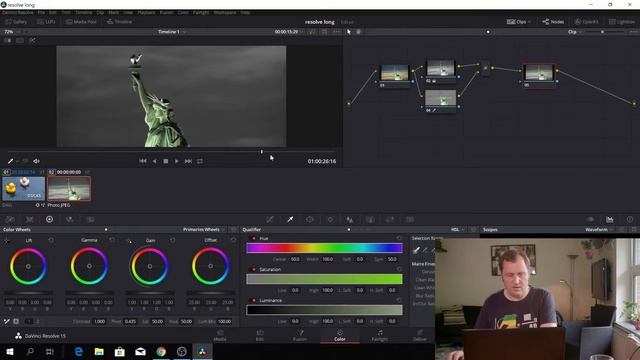
Task: Open the LUTs panel
Action: 46,22
